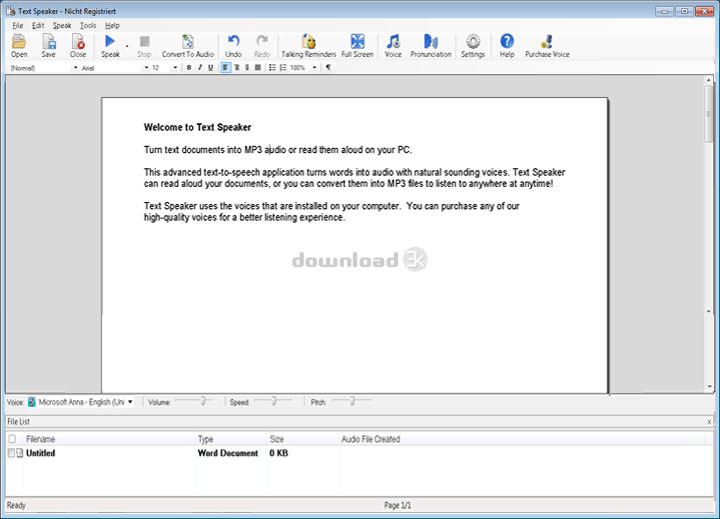Toggle underline formatting
This screenshot has height=519, width=720.
coord(210,68)
